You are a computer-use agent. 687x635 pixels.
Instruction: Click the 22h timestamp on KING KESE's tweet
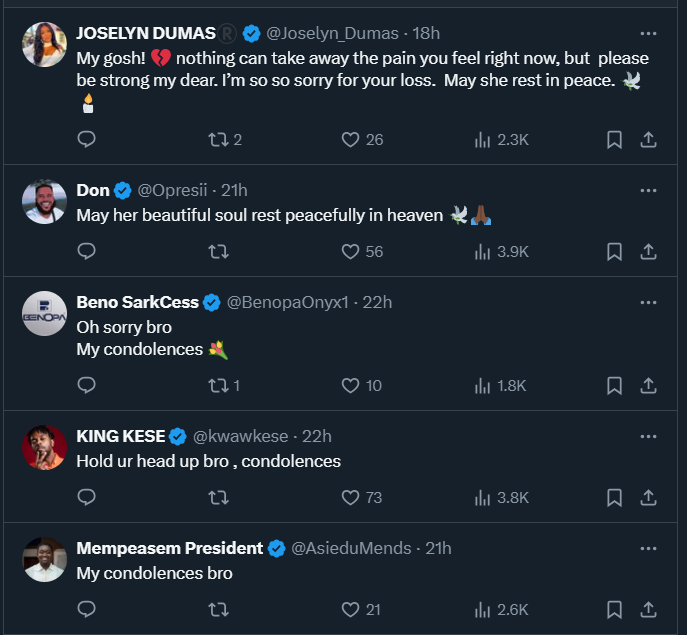(x=316, y=436)
